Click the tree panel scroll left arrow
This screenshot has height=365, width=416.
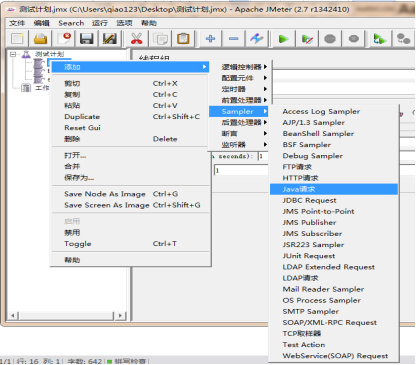[x=13, y=315]
